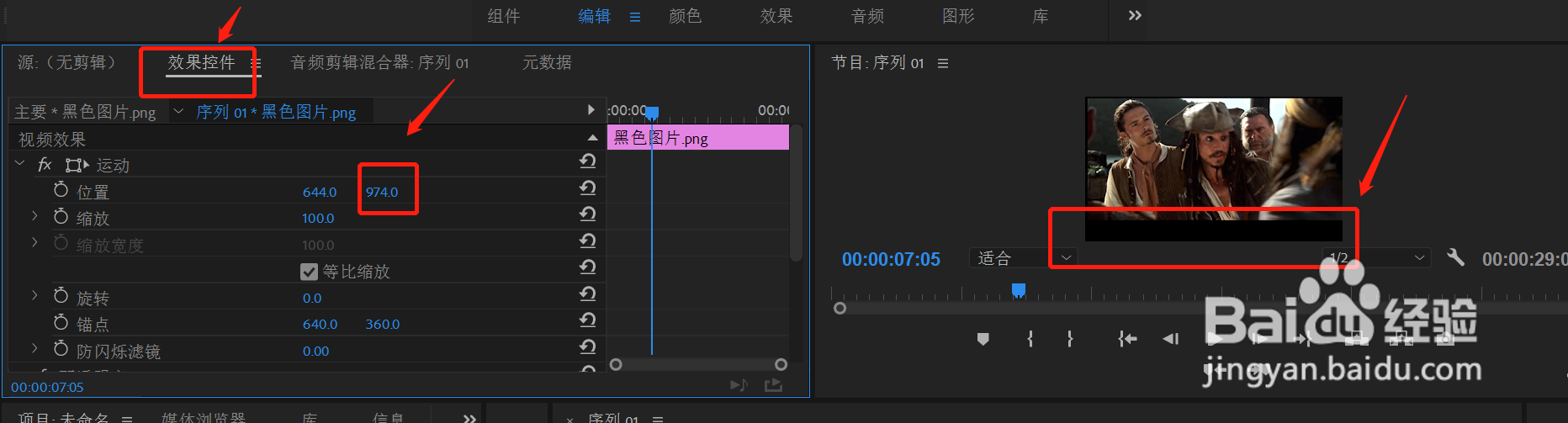Image resolution: width=1568 pixels, height=423 pixels.
Task: Uncheck the 等比缩放 uniform scale checkbox
Action: pyautogui.click(x=309, y=272)
